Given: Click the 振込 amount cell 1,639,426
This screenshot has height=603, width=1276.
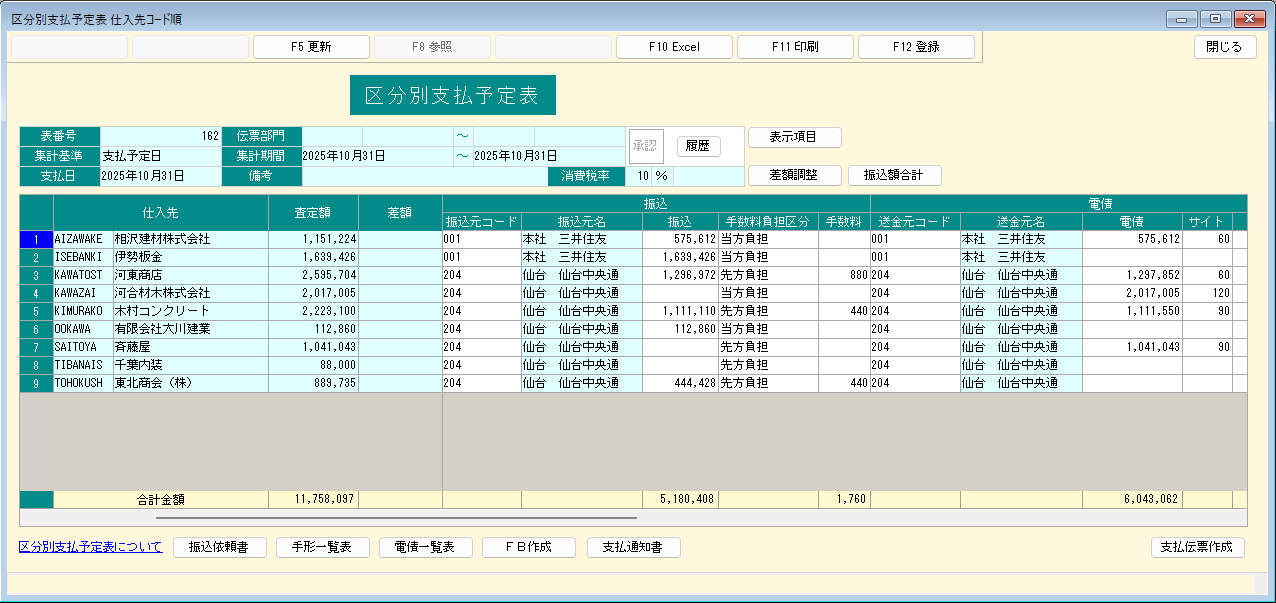Looking at the screenshot, I should (680, 258).
